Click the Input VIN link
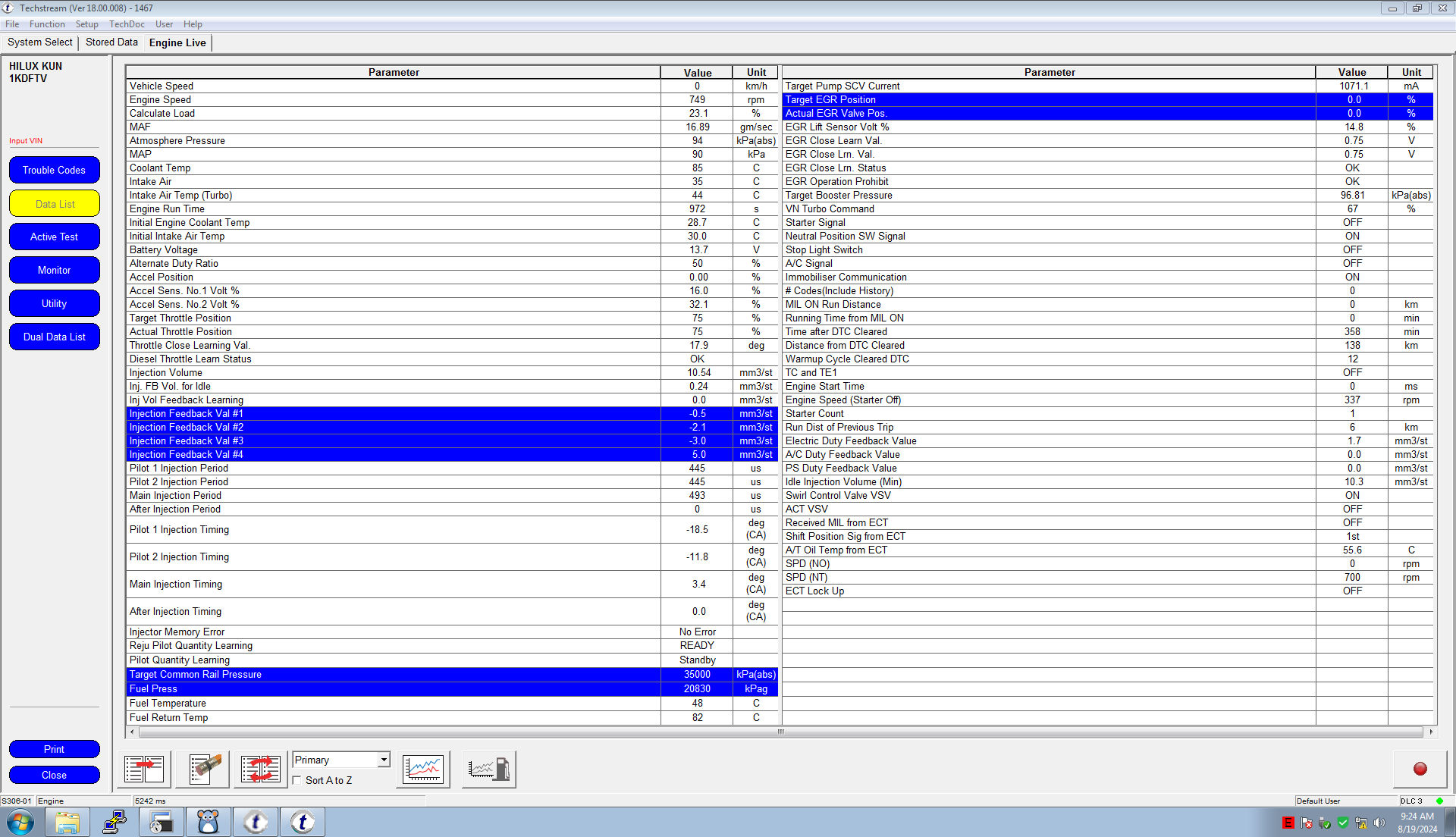 [x=26, y=141]
